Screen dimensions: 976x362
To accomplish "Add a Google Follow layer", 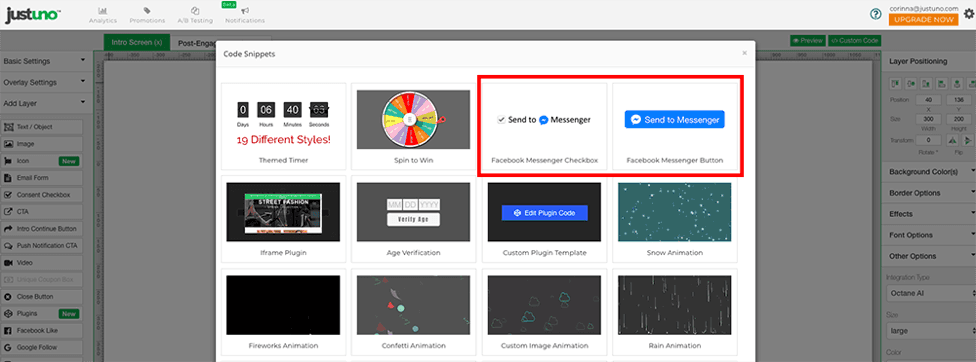I will pos(42,347).
